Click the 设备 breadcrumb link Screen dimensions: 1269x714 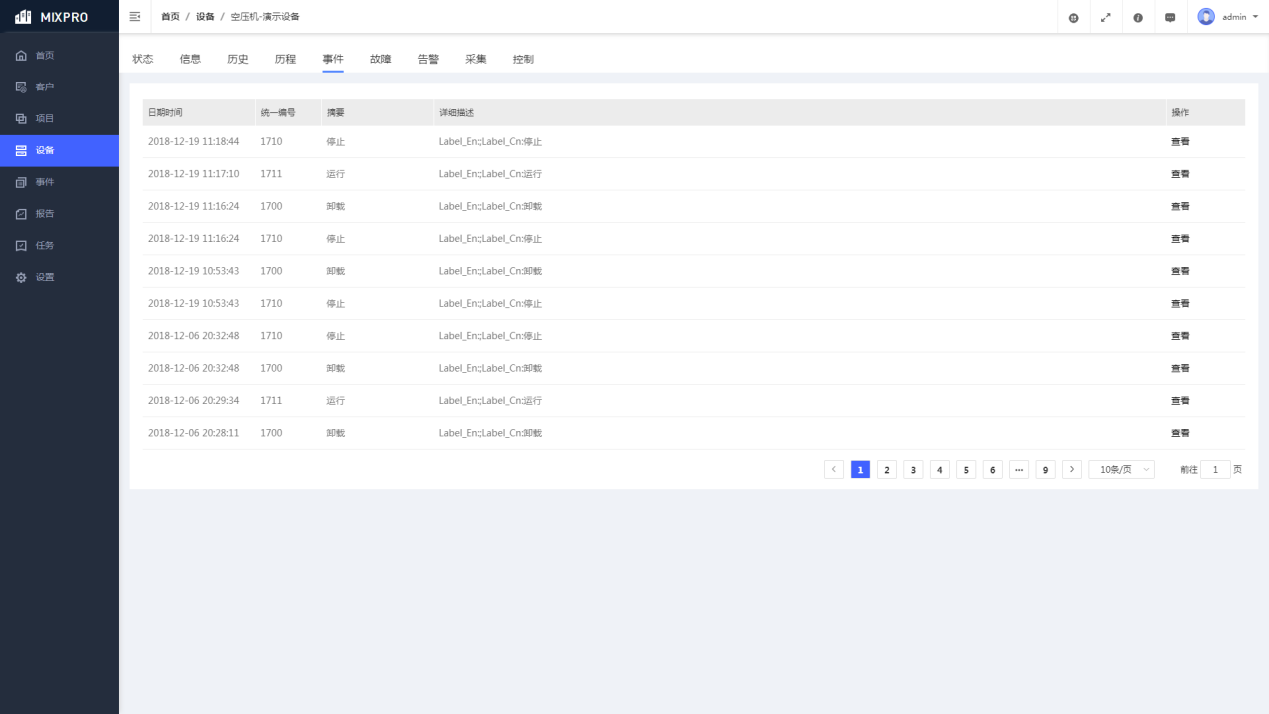pos(205,17)
